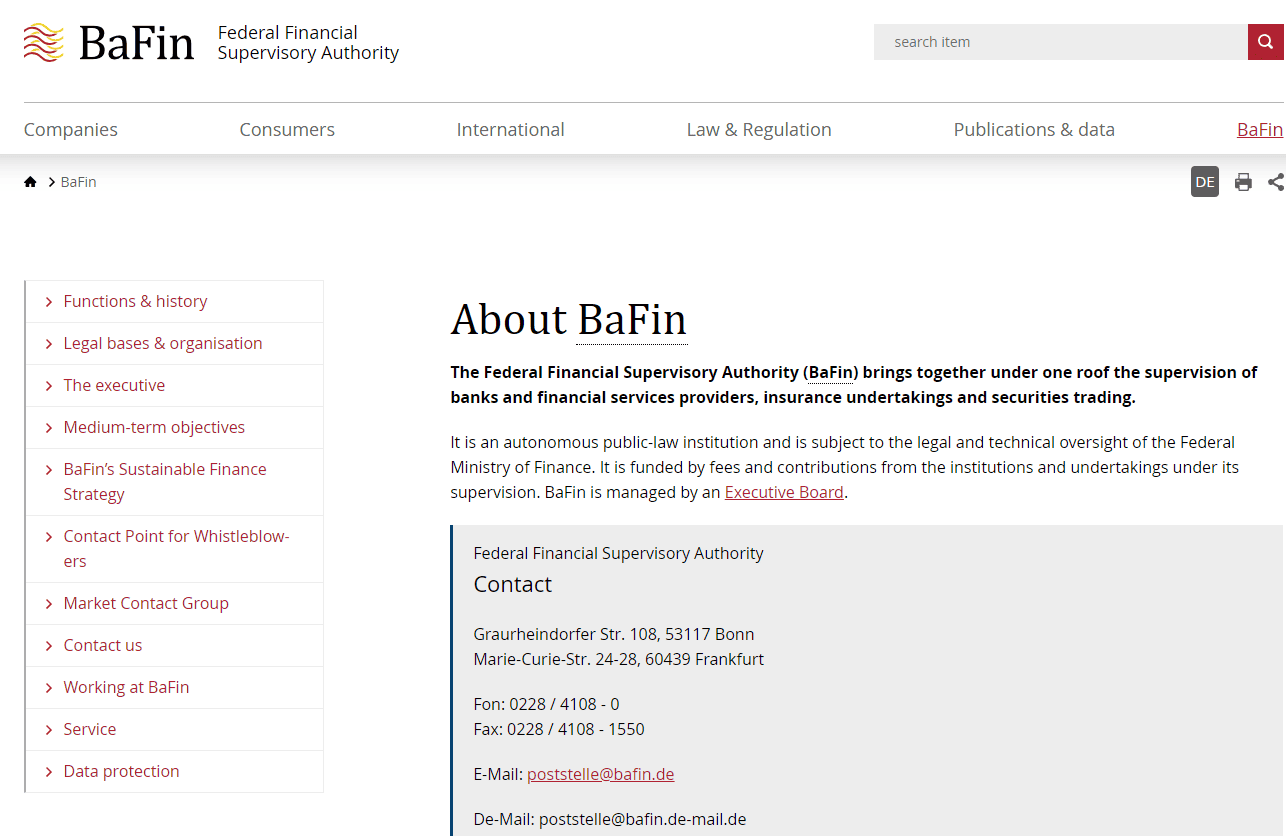Click chevron next to The executive
This screenshot has height=836, width=1286.
(49, 386)
